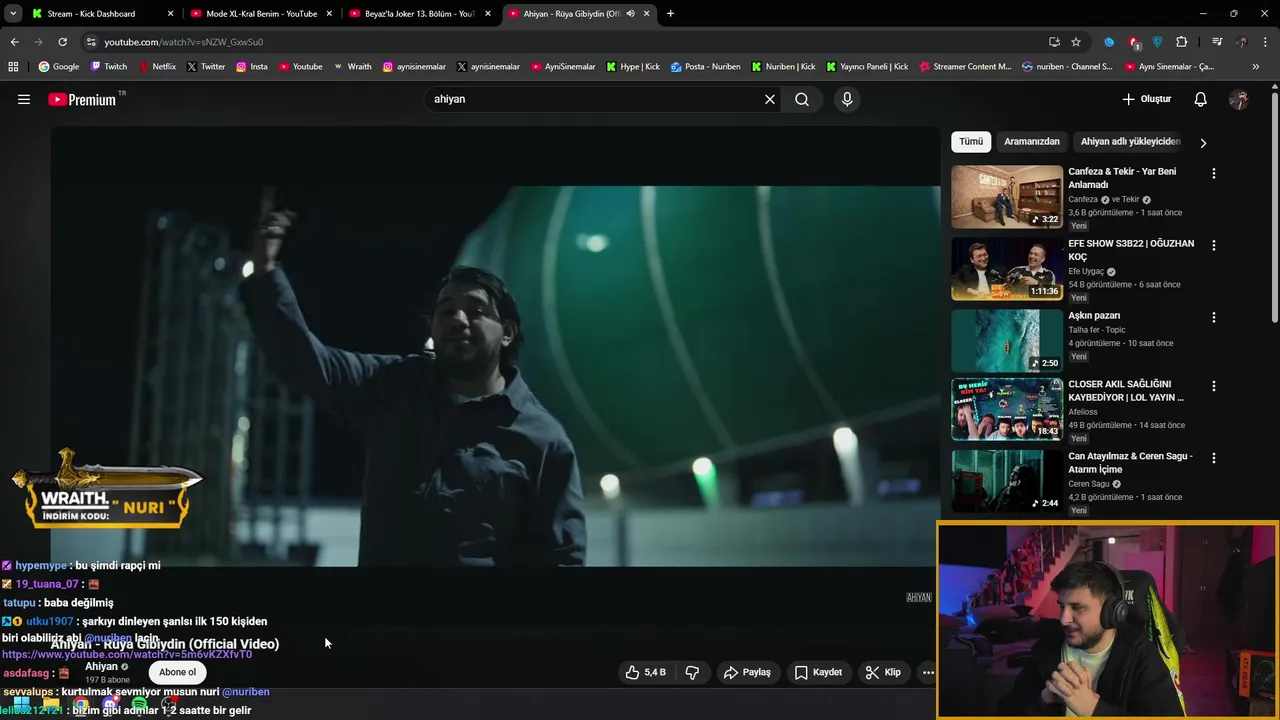Open the red extension with badge 1

point(1134,42)
